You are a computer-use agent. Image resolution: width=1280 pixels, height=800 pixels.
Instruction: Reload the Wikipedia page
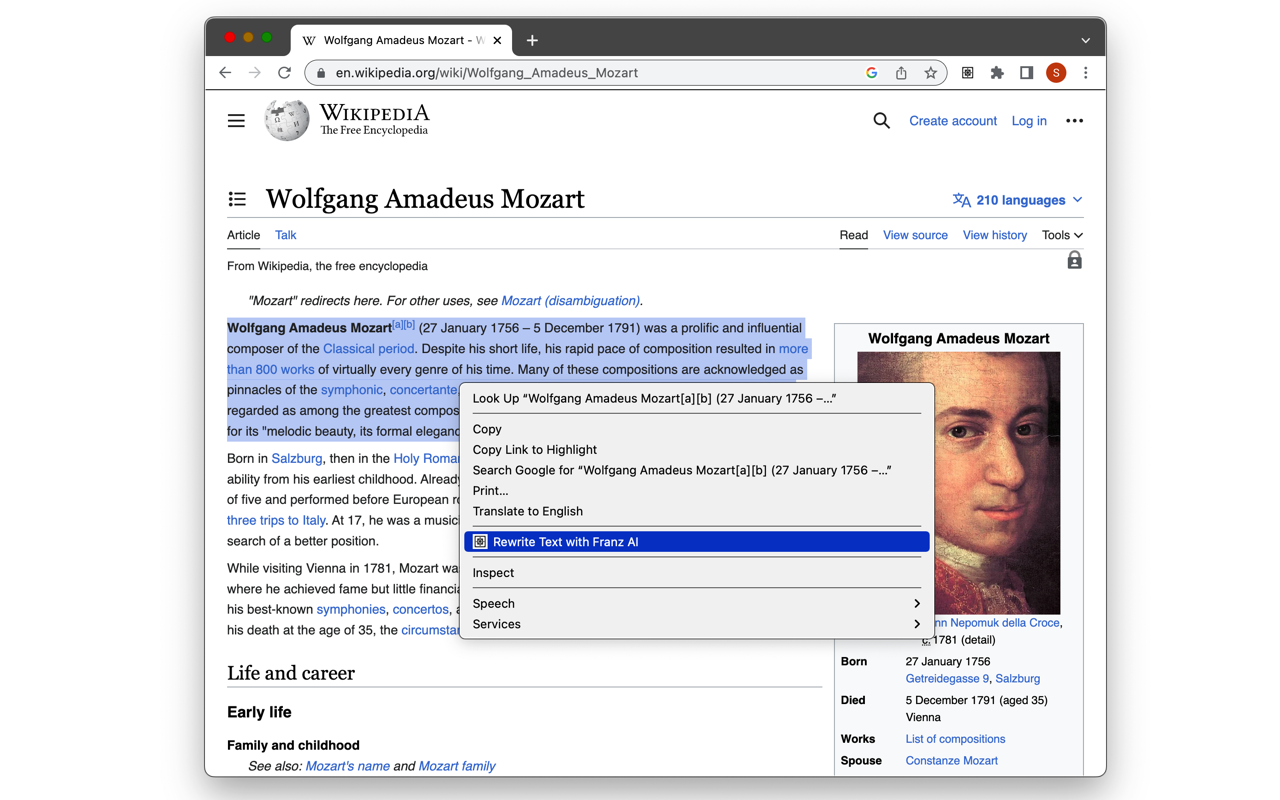285,73
